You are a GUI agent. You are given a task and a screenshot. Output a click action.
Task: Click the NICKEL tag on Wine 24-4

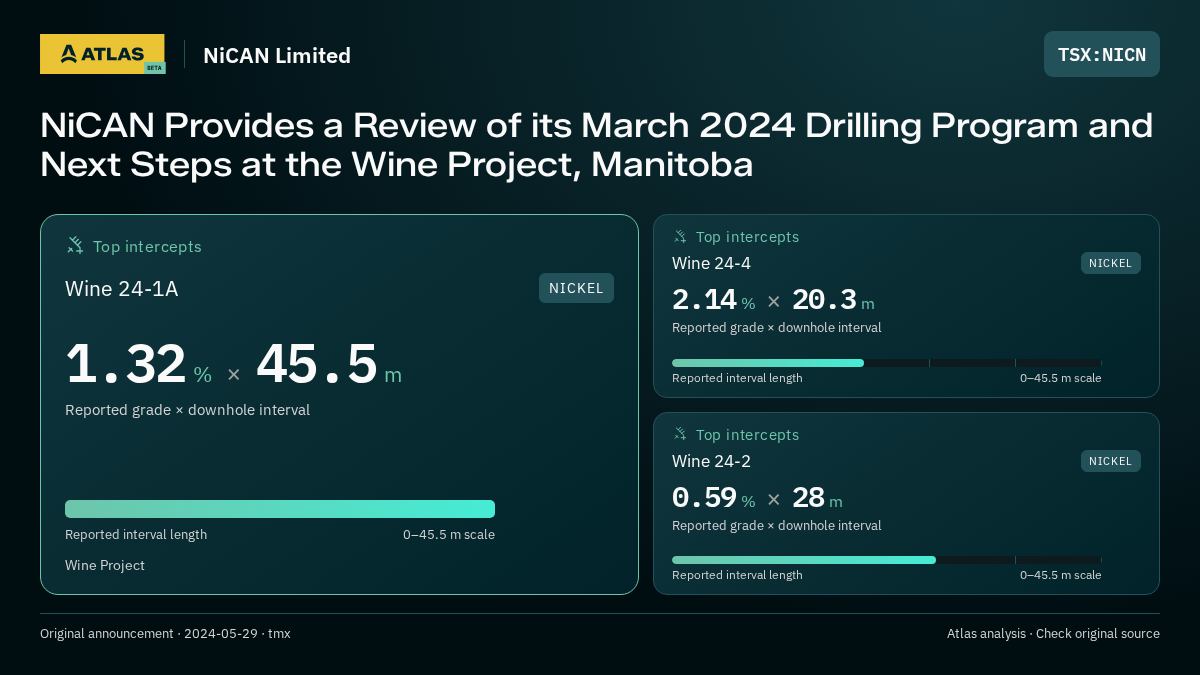pyautogui.click(x=1110, y=263)
